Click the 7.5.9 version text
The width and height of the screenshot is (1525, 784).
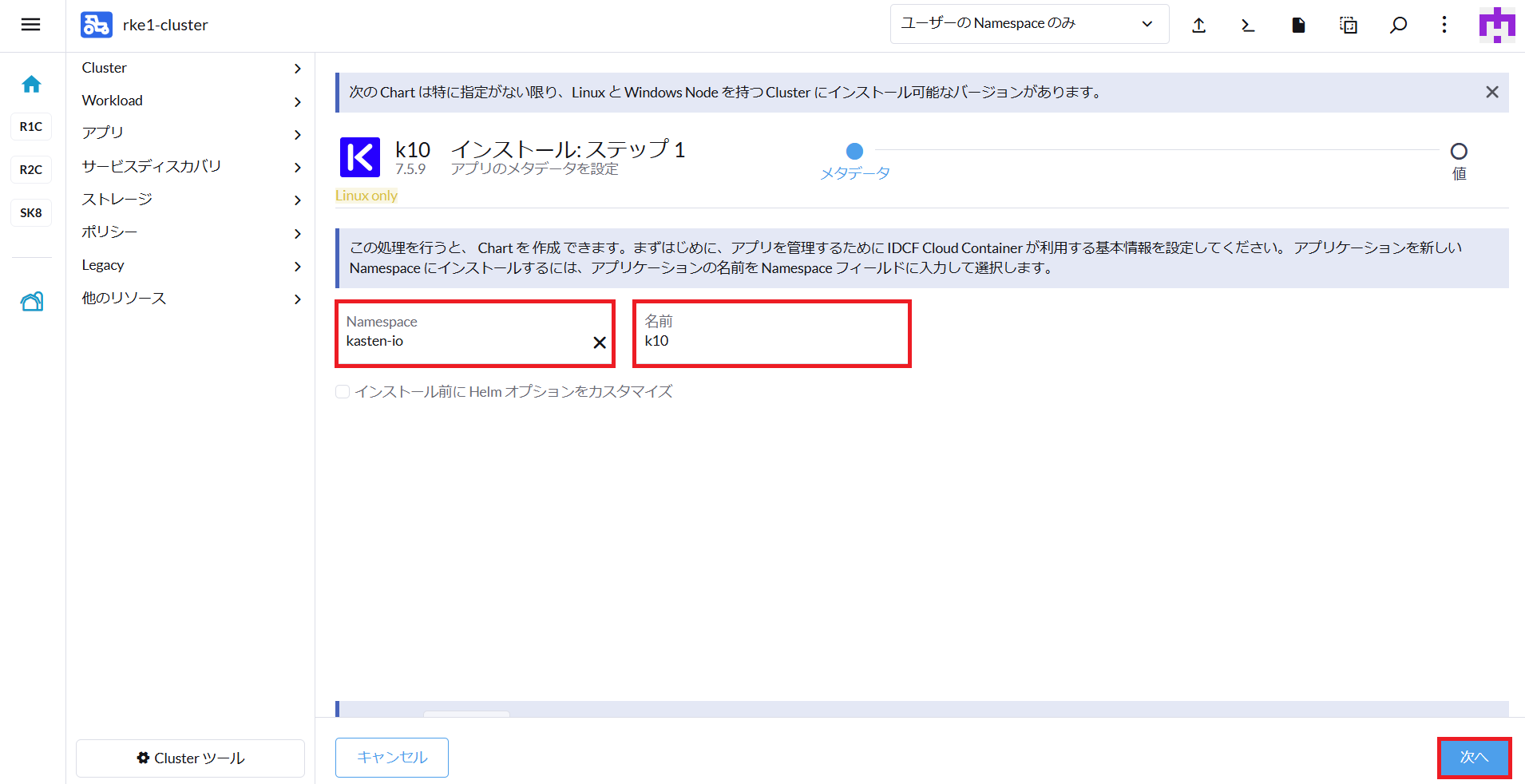[410, 169]
